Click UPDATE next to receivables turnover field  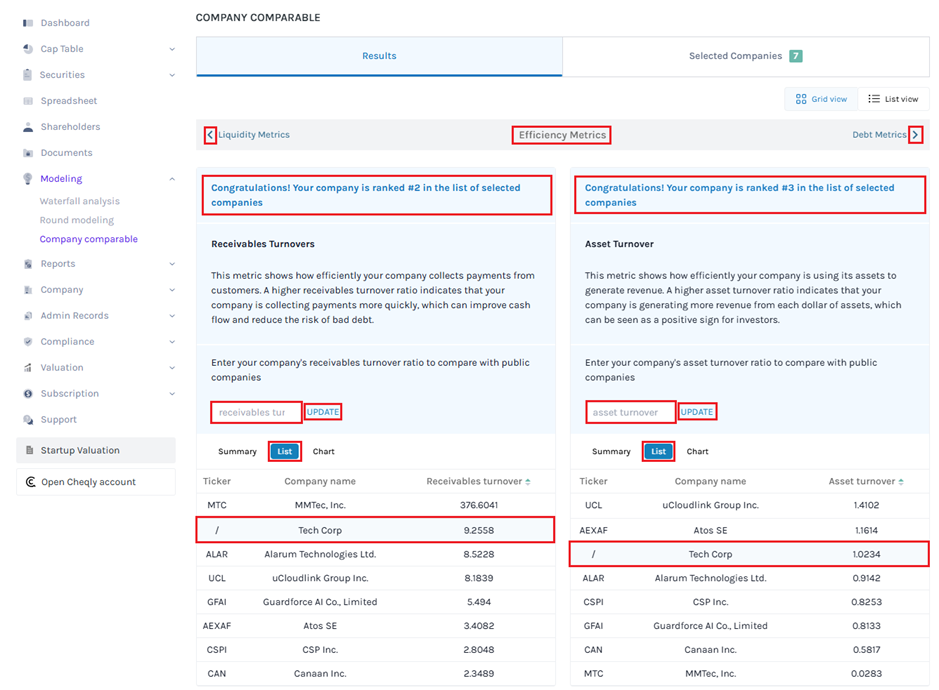pyautogui.click(x=323, y=412)
